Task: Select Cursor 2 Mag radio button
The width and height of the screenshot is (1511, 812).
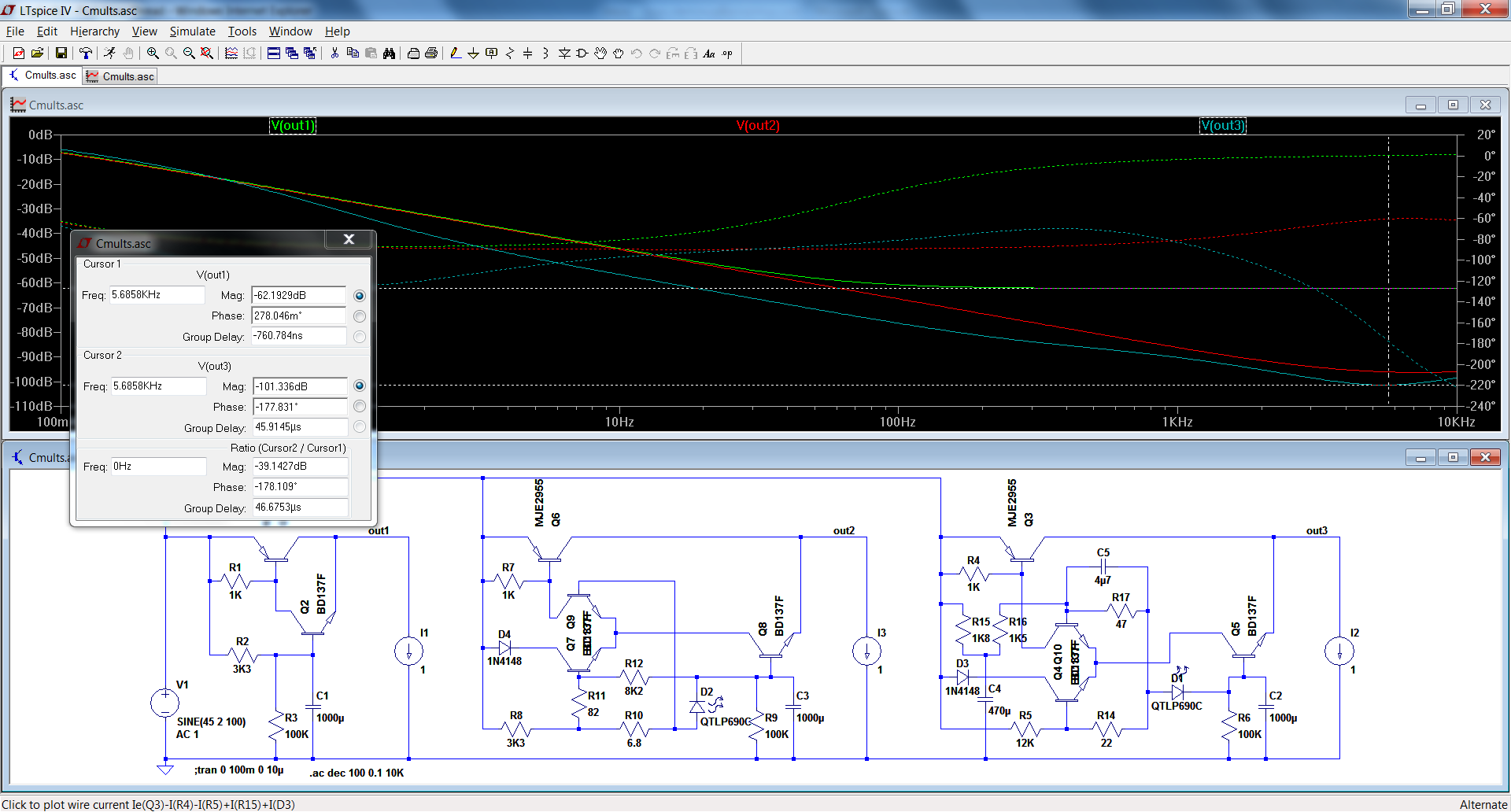Action: [360, 386]
